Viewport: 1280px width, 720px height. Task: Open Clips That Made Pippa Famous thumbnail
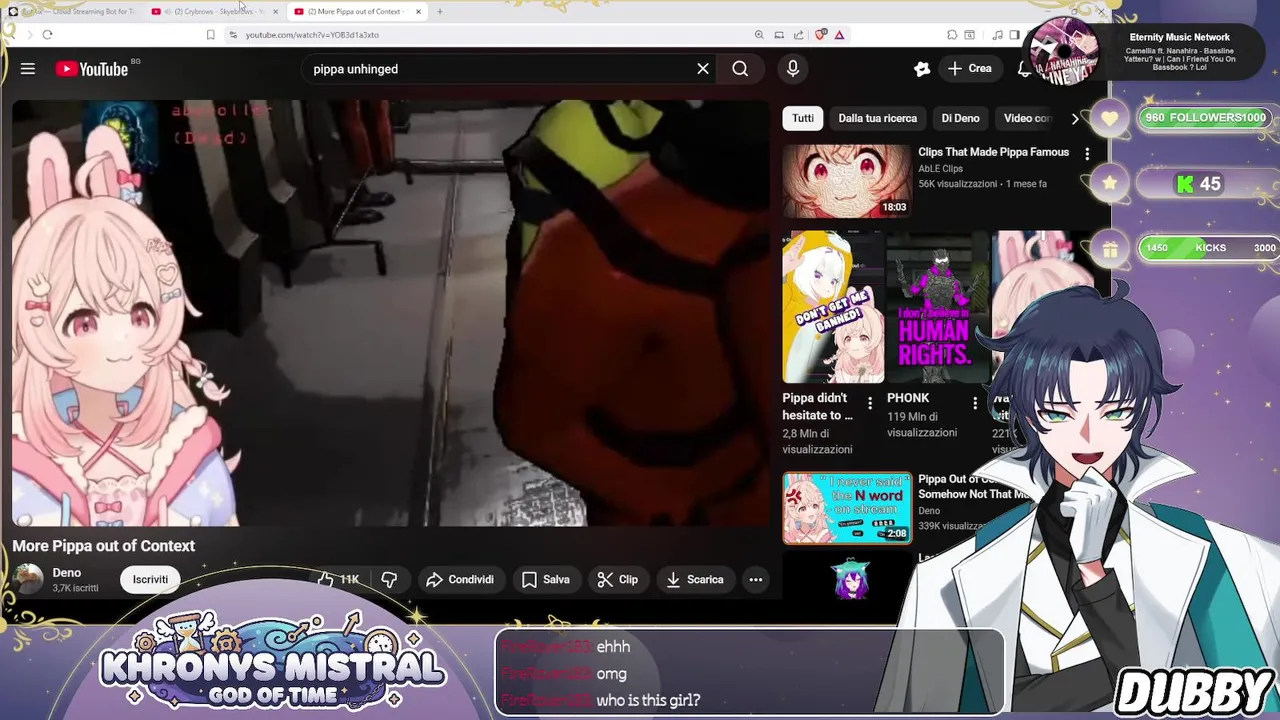point(847,181)
